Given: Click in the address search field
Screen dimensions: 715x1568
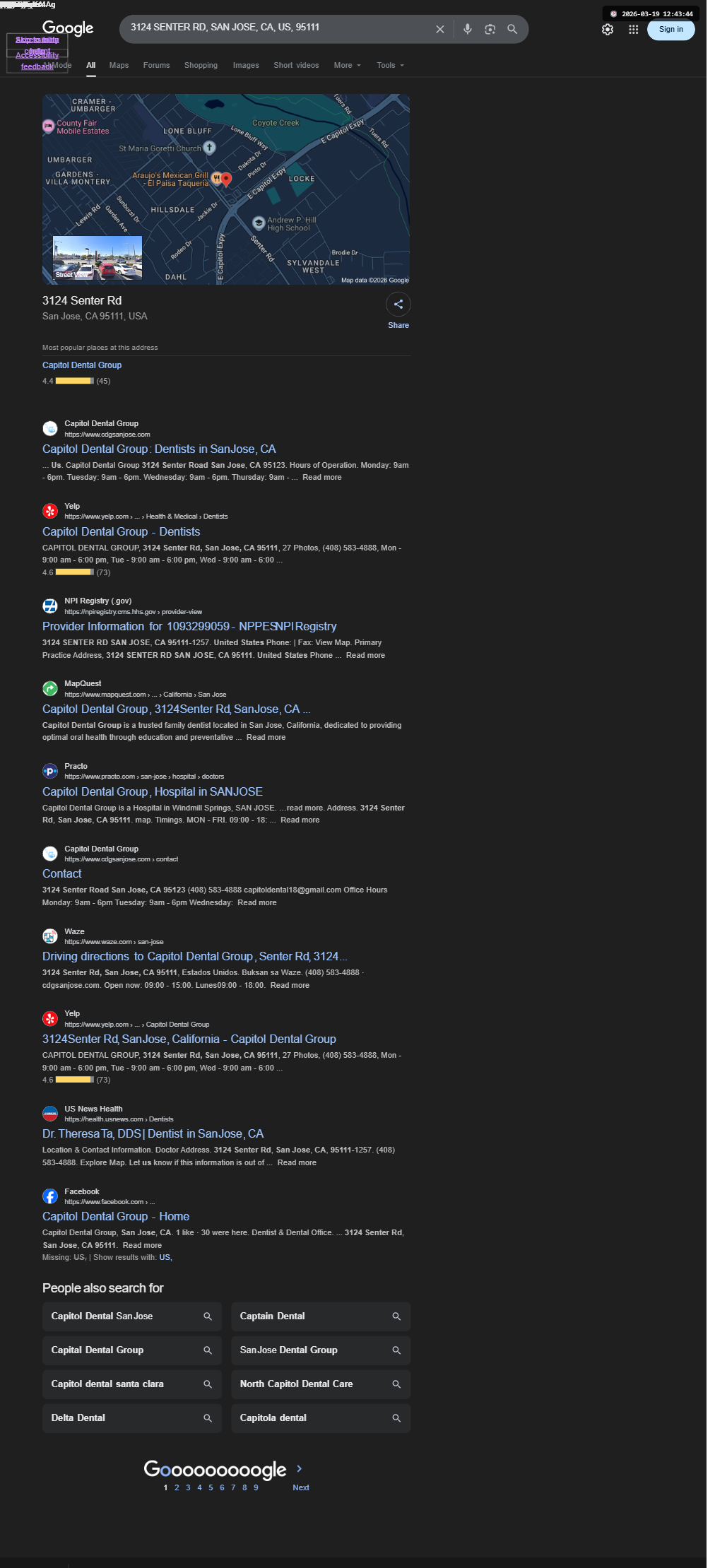Looking at the screenshot, I should tap(279, 28).
